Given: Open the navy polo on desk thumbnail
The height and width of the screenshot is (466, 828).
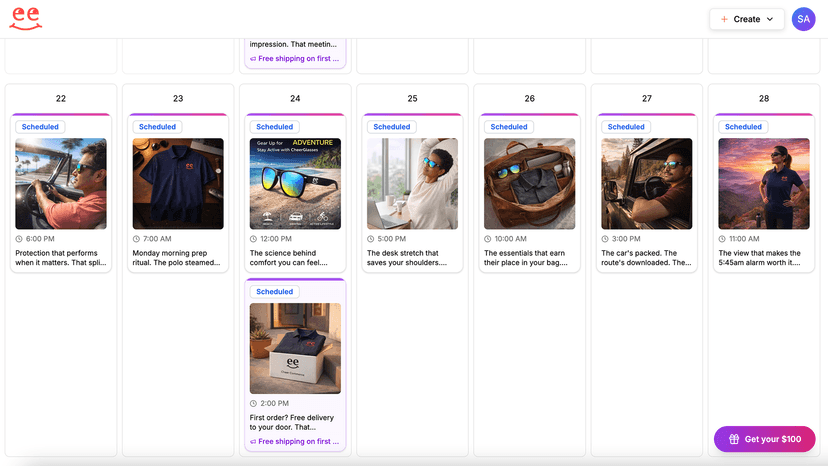Looking at the screenshot, I should pos(178,183).
